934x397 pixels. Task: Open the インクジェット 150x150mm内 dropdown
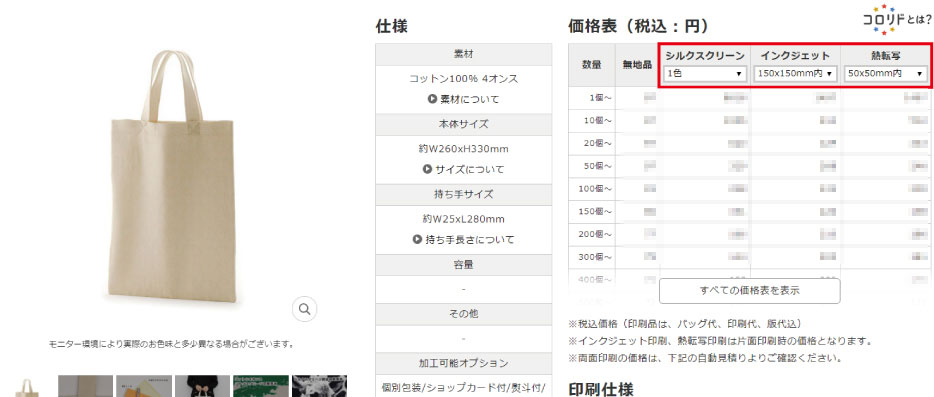[x=795, y=74]
